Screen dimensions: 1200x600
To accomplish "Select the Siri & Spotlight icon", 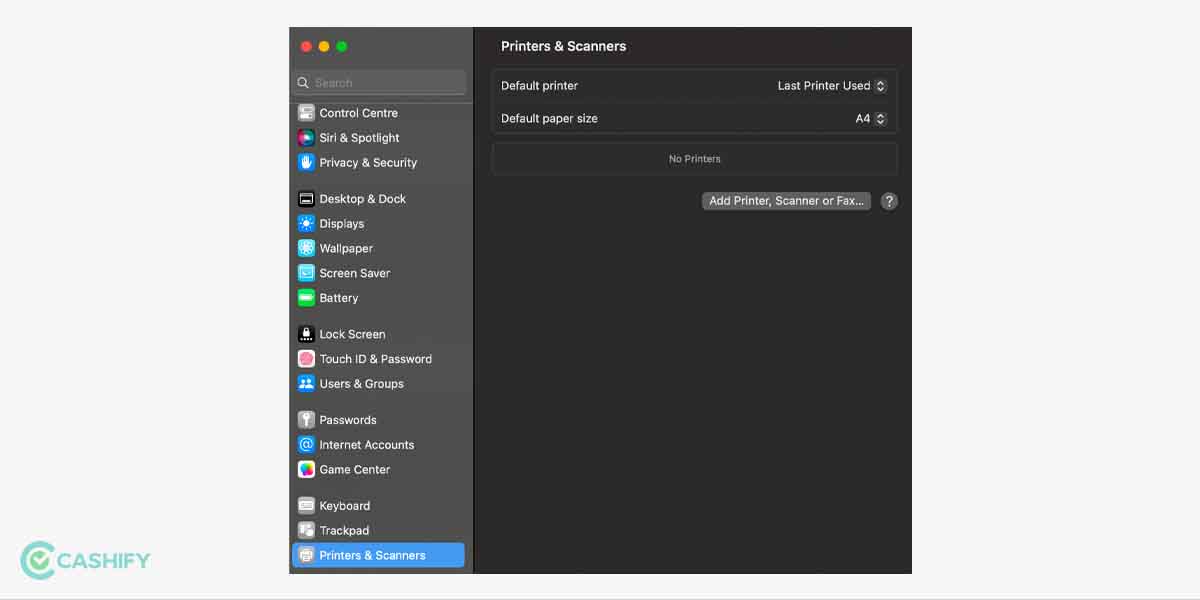I will pos(306,137).
